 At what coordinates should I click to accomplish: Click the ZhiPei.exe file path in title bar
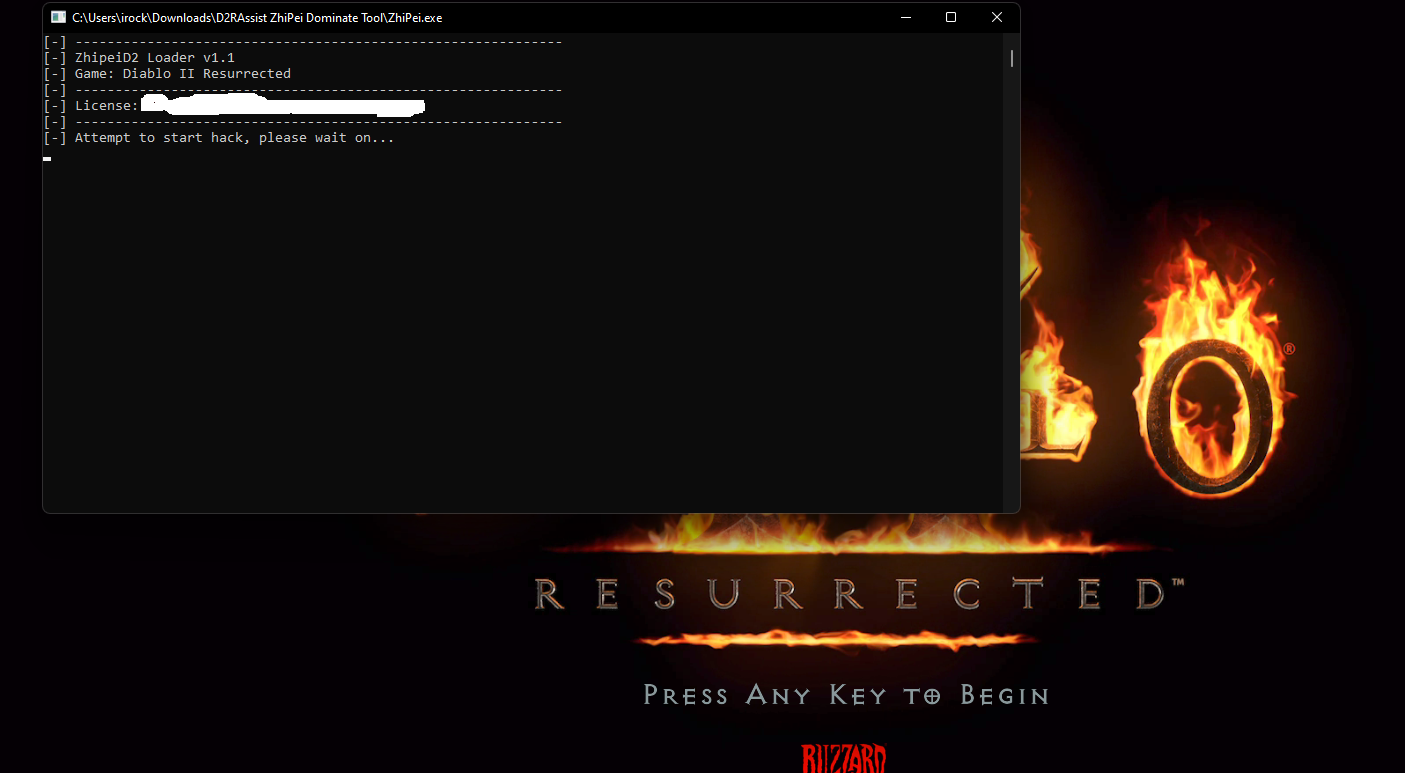pyautogui.click(x=257, y=18)
